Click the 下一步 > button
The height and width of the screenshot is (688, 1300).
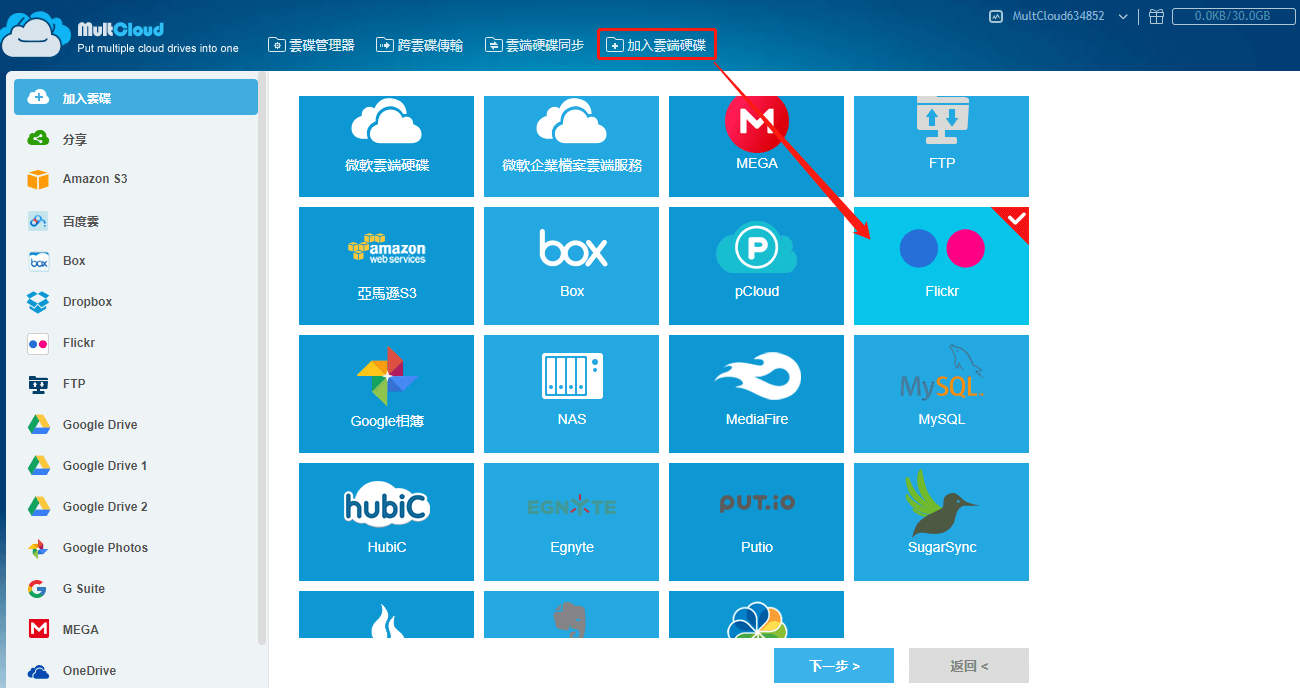click(x=834, y=665)
